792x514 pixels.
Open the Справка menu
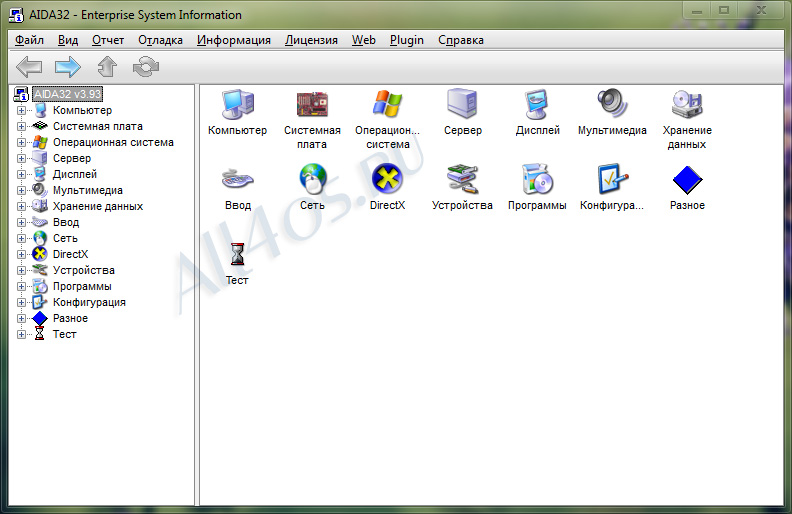click(461, 40)
